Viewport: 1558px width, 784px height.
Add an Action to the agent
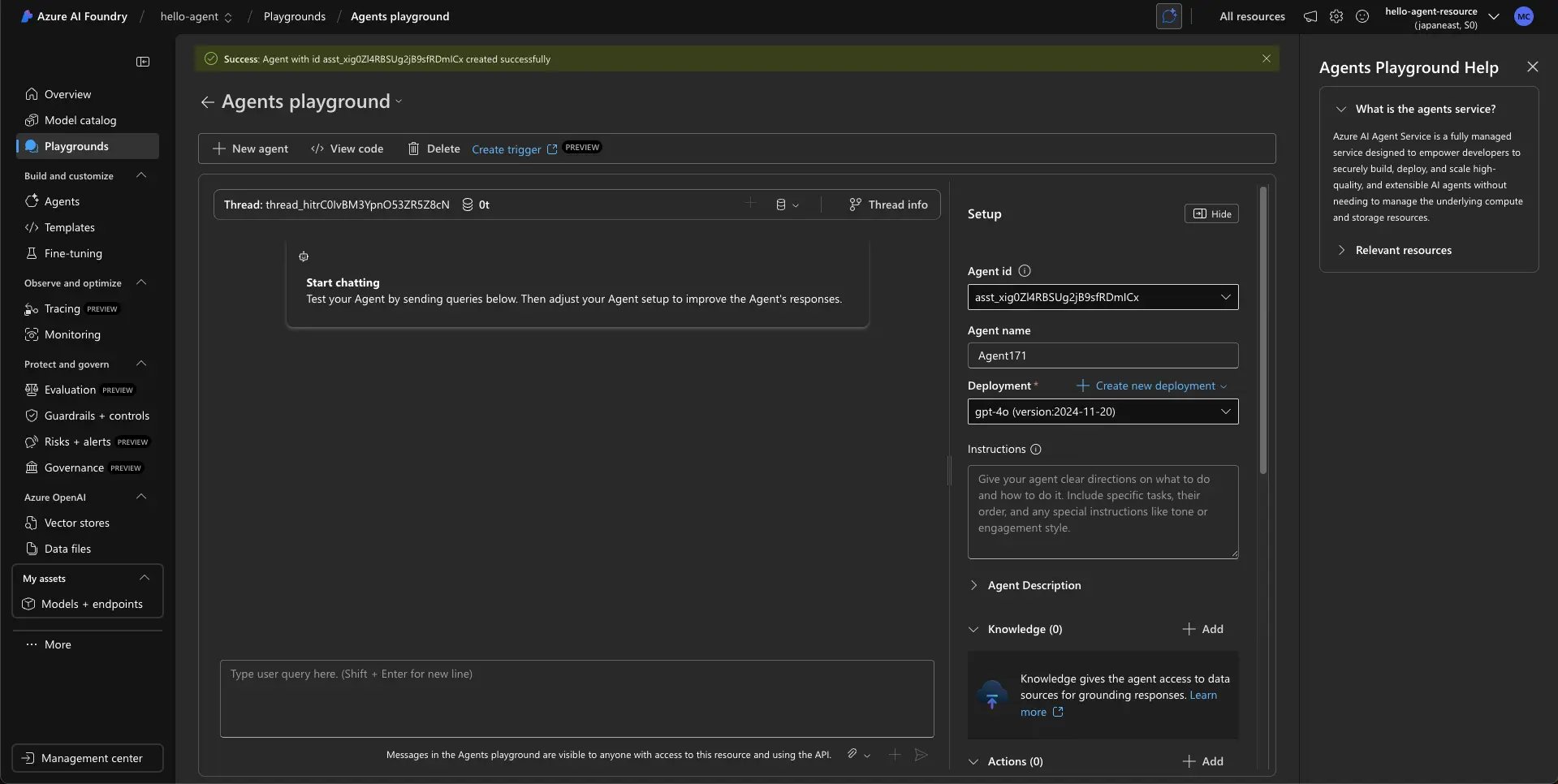click(1203, 761)
